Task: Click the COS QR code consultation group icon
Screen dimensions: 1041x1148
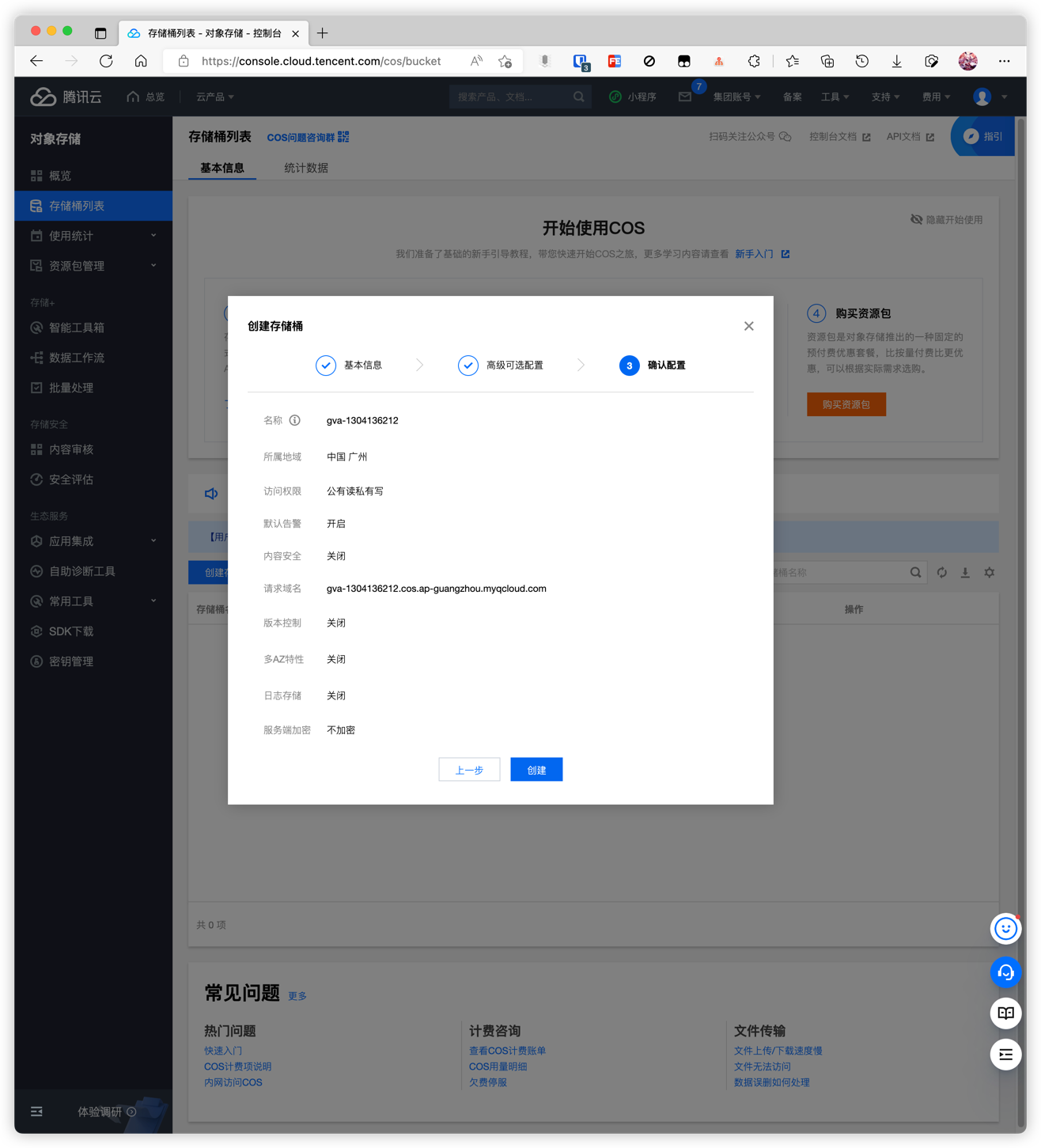Action: point(343,137)
